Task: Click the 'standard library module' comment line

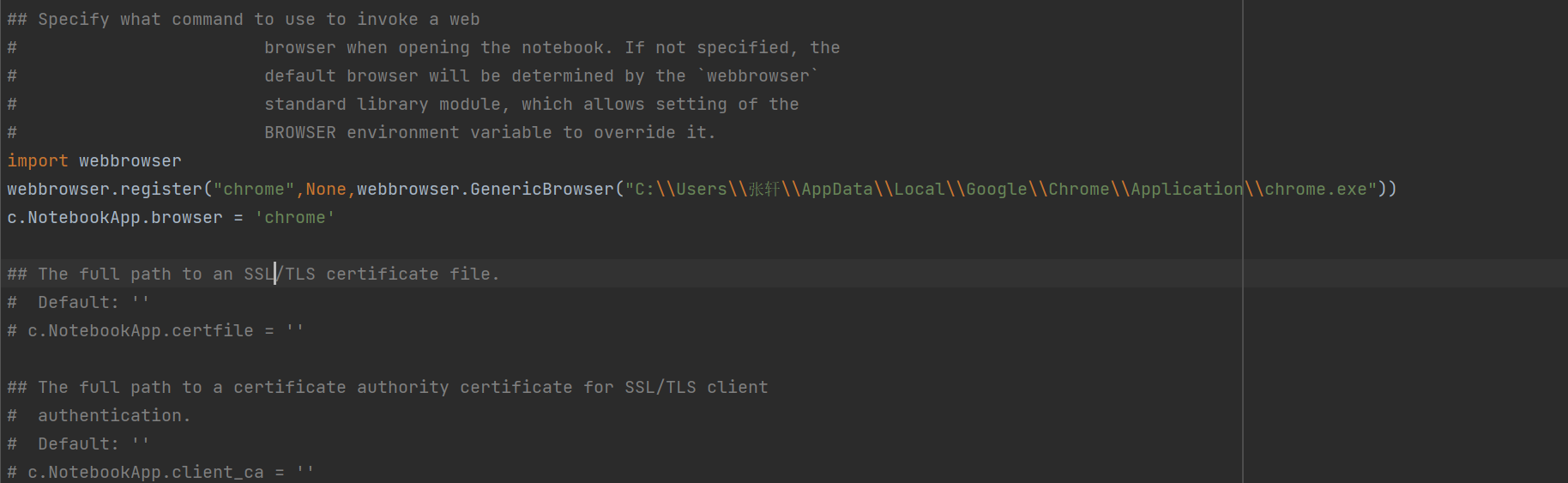Action: click(403, 104)
